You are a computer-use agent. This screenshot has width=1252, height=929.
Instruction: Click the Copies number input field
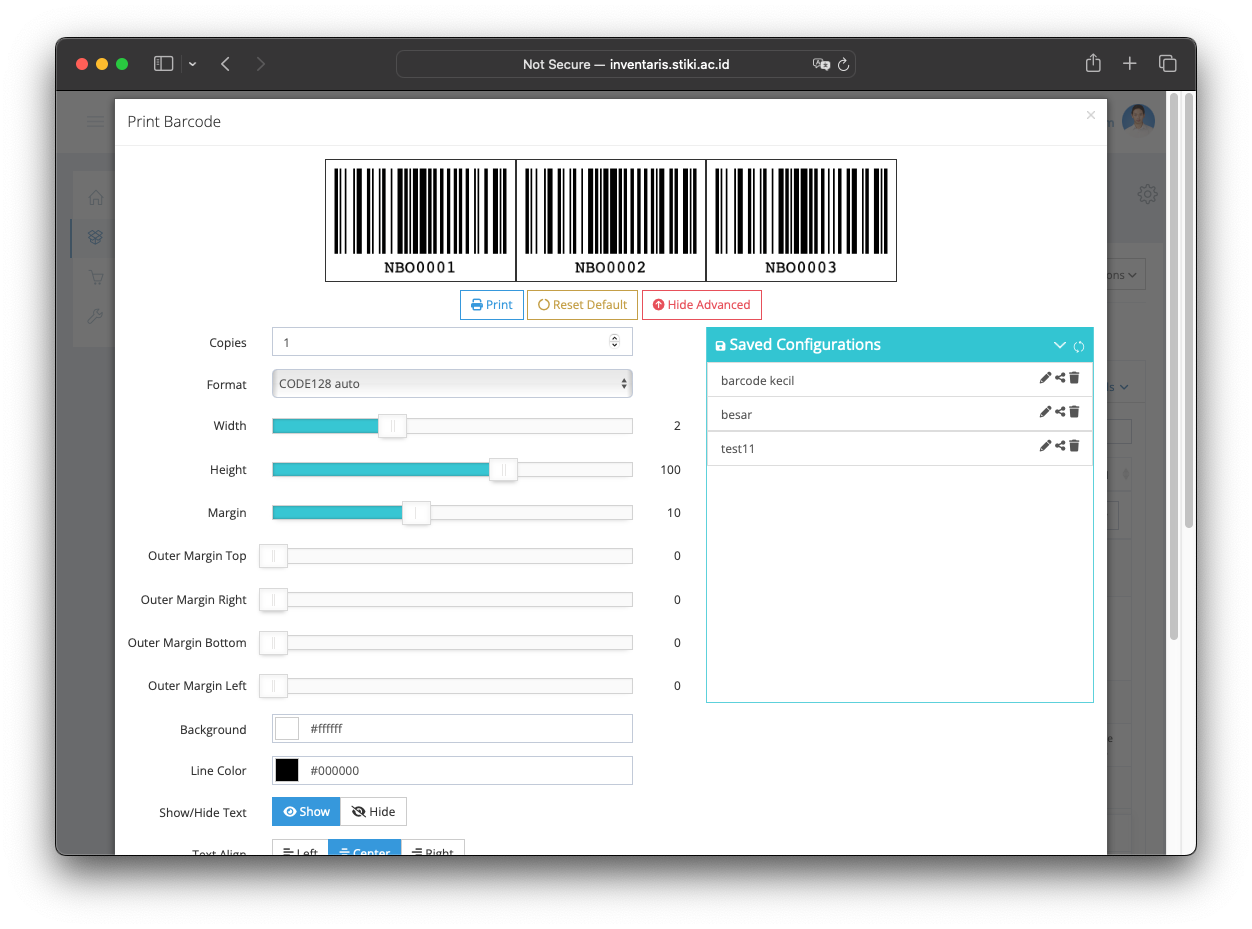(440, 342)
